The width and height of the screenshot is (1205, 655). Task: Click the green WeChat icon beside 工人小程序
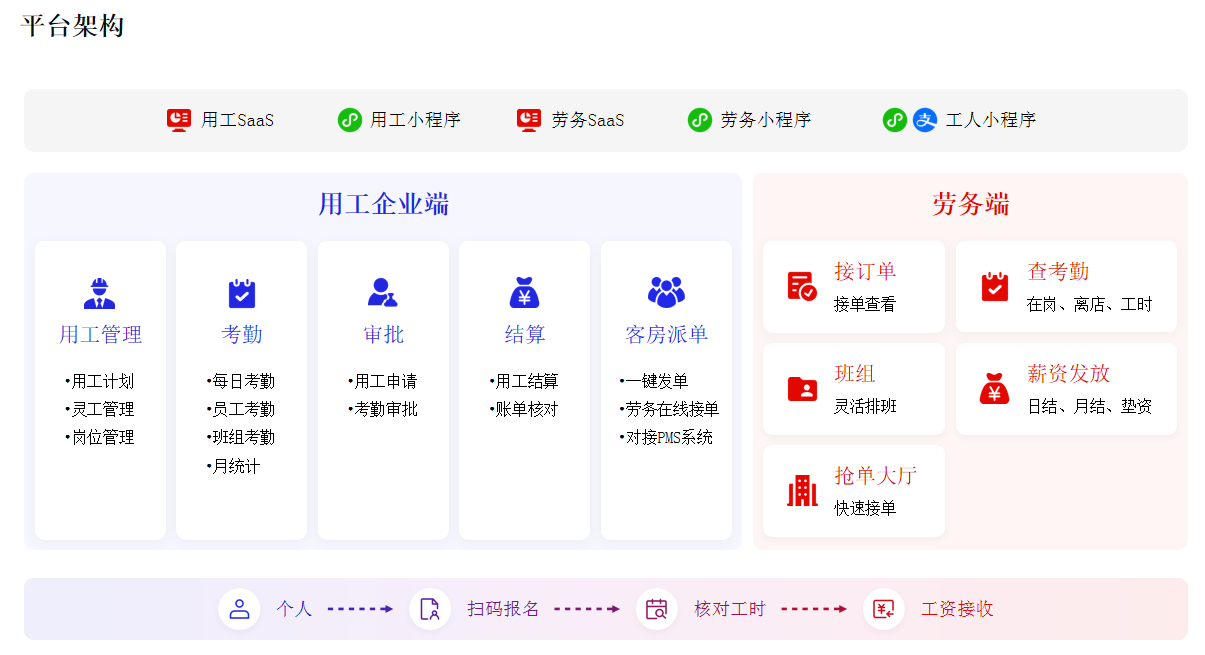[x=895, y=120]
